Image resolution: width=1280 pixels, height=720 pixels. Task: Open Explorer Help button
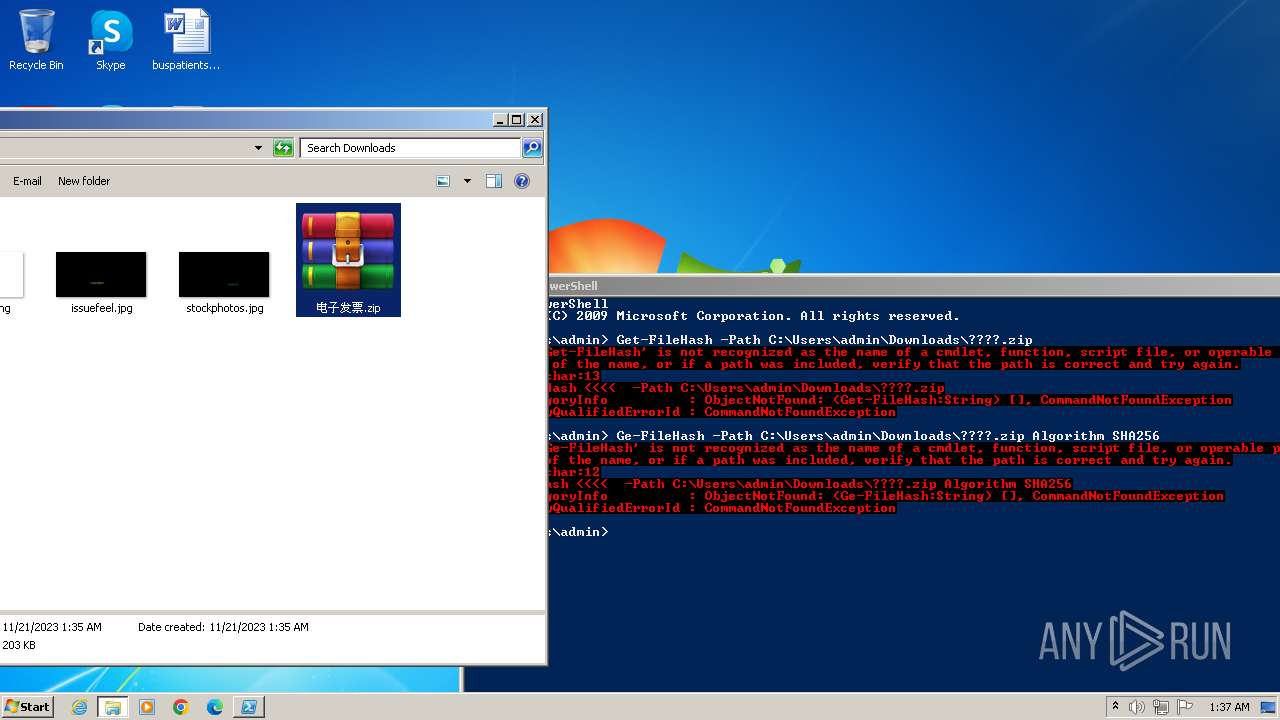click(x=521, y=181)
